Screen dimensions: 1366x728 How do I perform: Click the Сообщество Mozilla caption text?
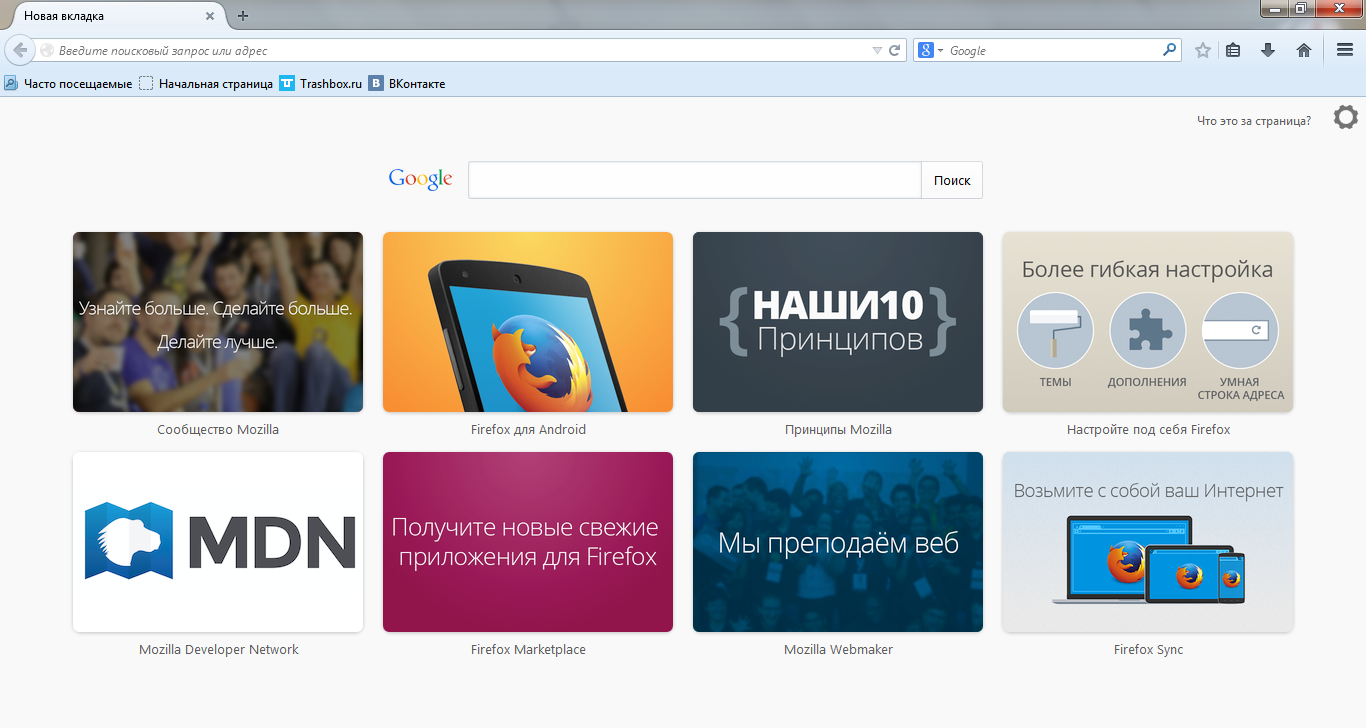218,430
